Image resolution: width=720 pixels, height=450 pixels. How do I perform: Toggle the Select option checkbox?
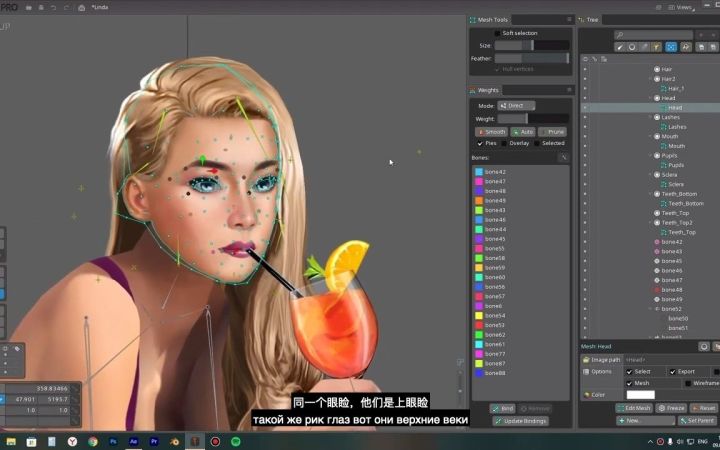tap(630, 371)
